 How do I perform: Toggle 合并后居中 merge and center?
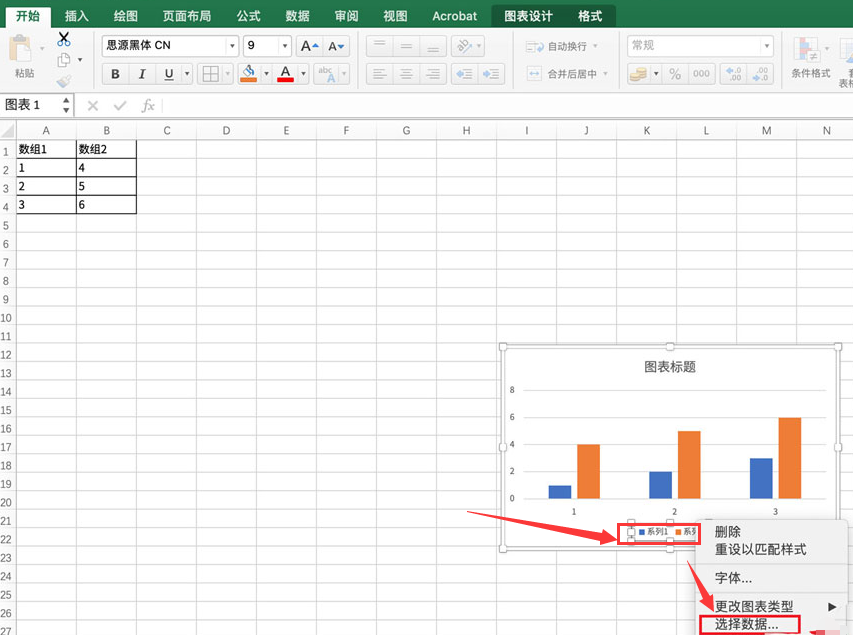562,73
